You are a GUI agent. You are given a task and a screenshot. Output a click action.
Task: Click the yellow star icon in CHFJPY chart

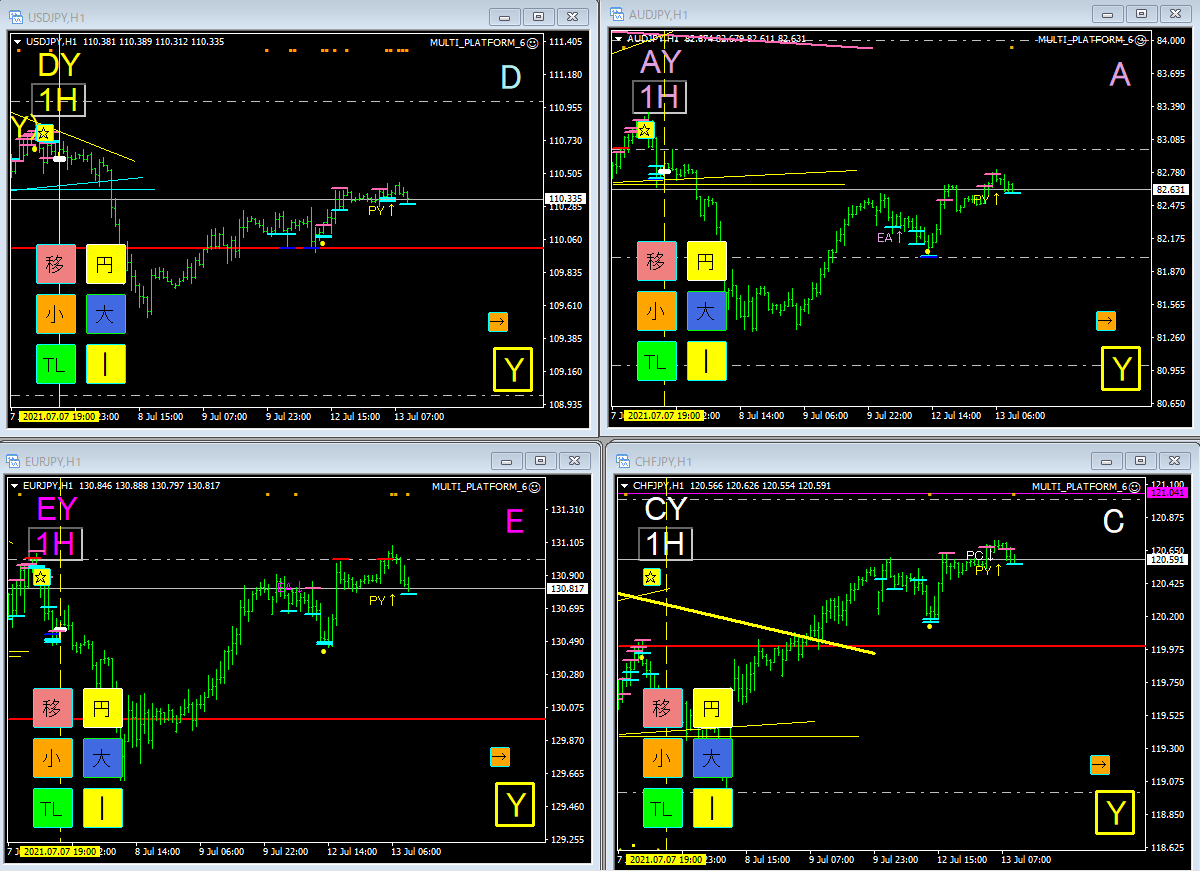click(651, 577)
